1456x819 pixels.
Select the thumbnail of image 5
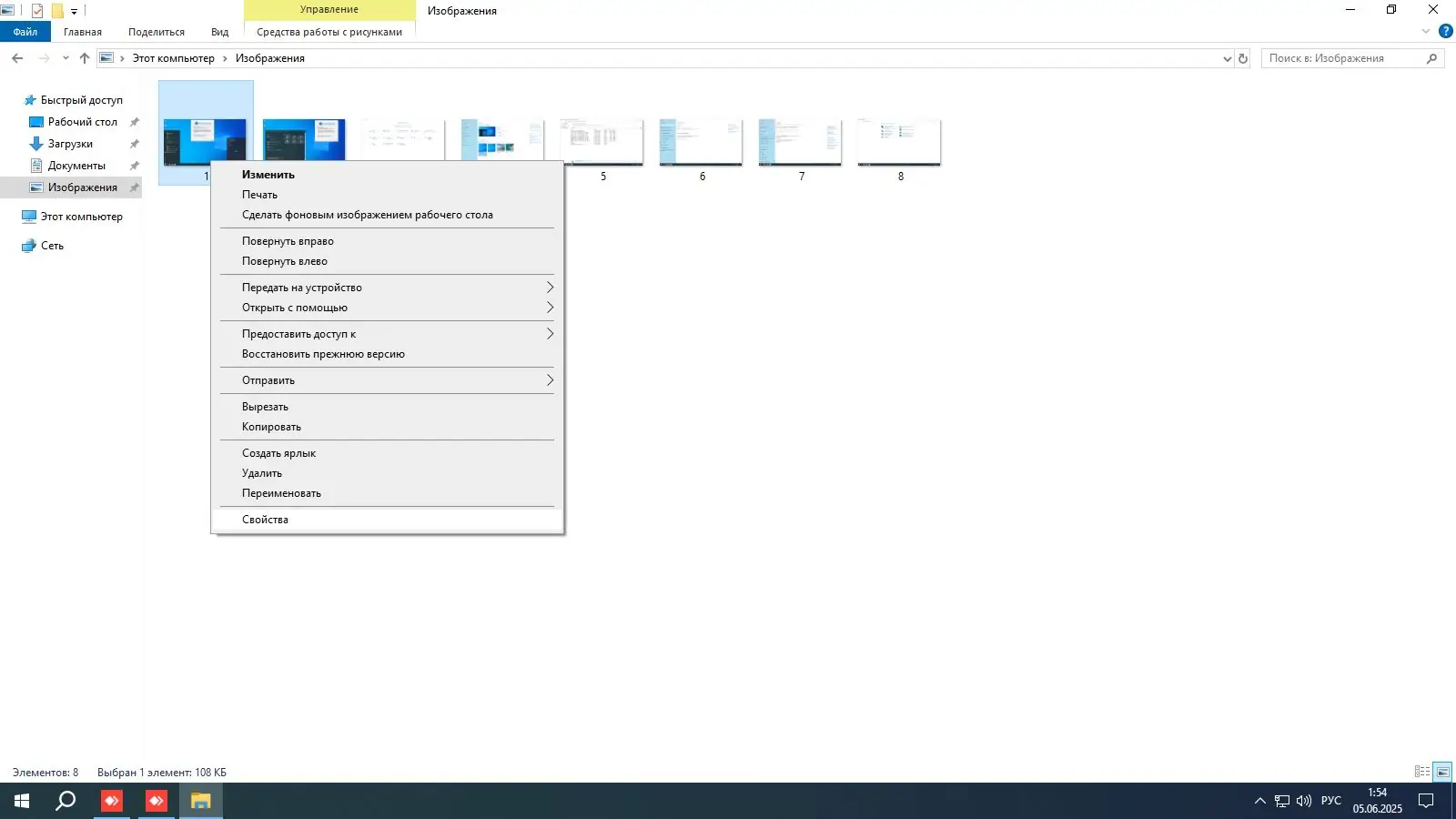(x=602, y=141)
